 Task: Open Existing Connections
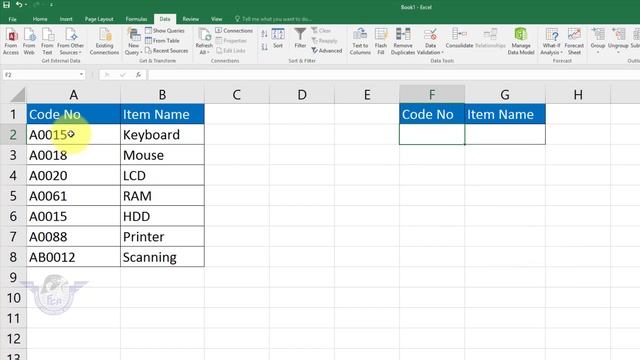coord(104,41)
